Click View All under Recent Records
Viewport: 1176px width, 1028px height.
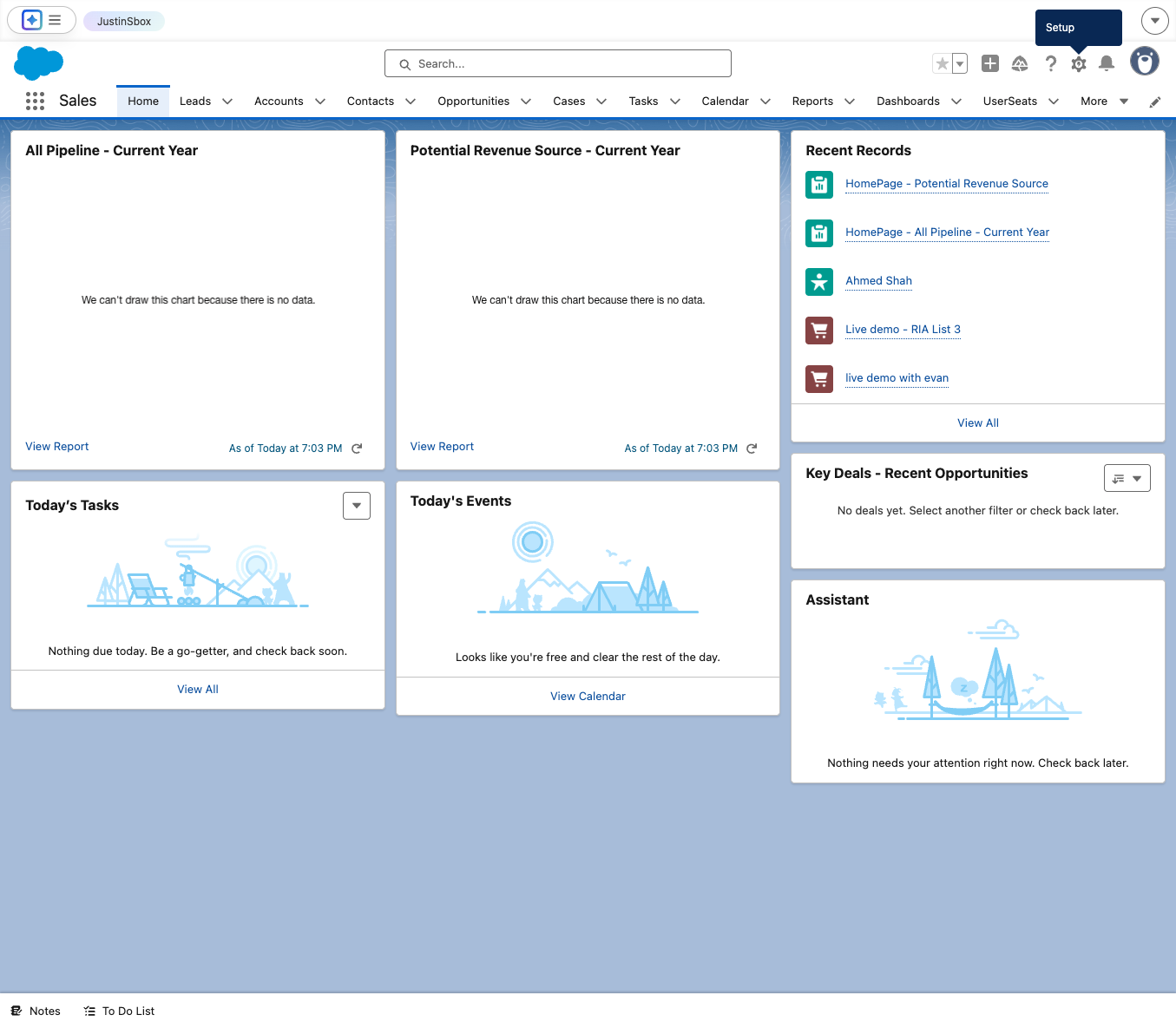978,423
